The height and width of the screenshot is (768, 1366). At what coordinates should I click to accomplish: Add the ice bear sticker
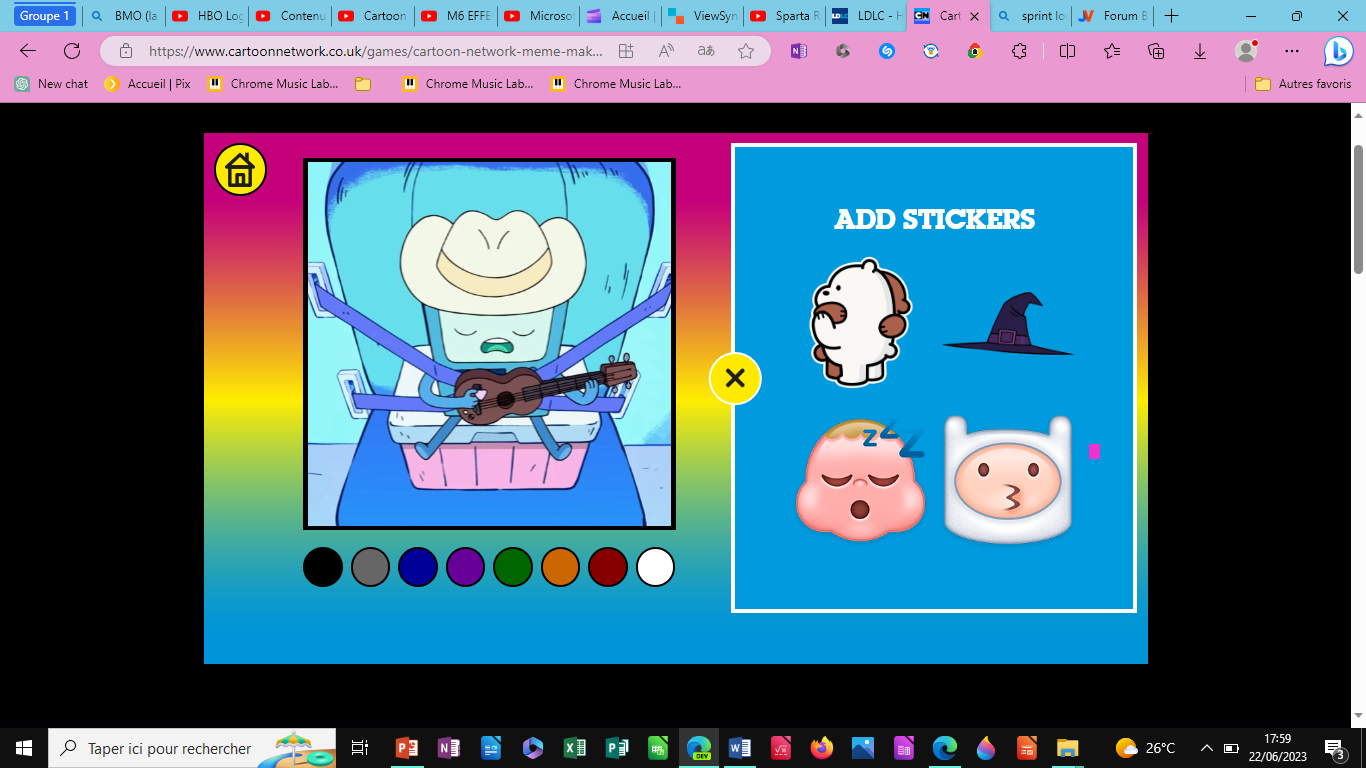tap(861, 322)
